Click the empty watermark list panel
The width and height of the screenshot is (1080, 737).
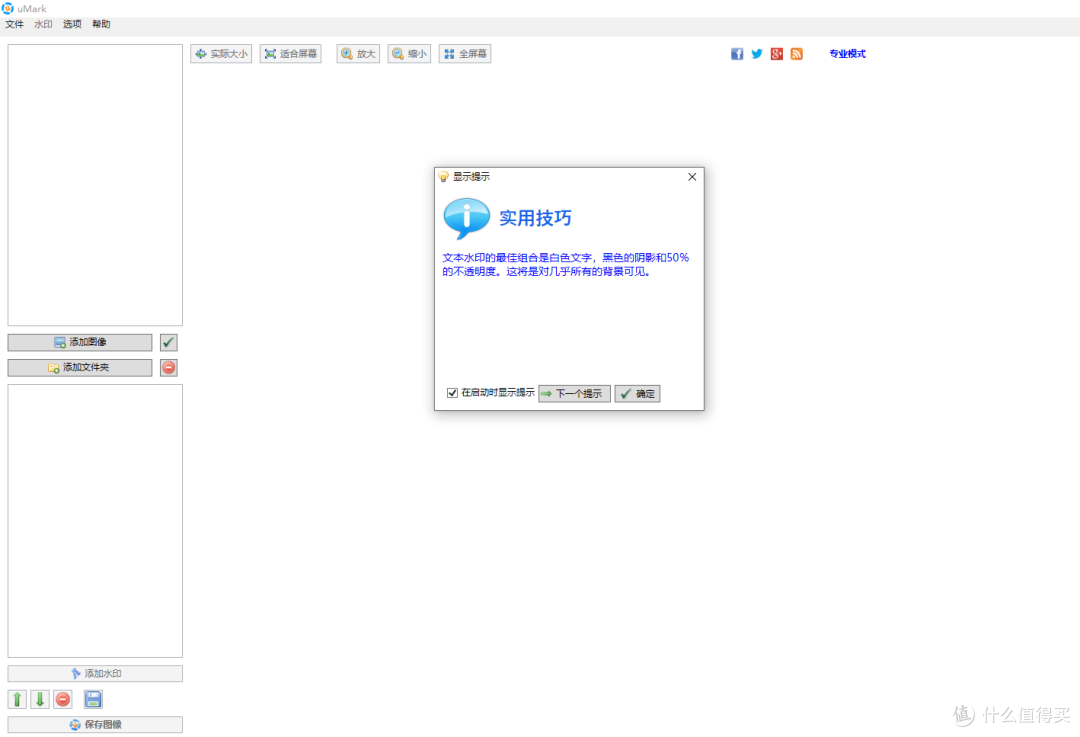pos(95,521)
